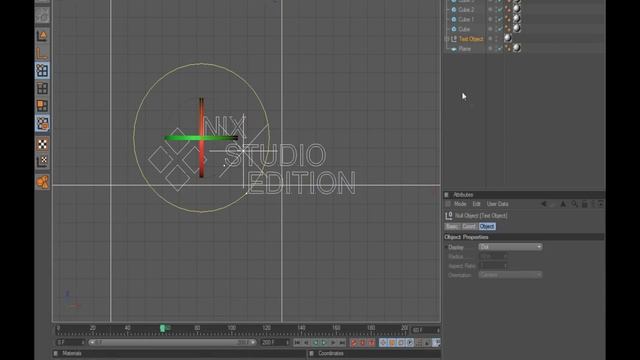Screen dimensions: 640x360
Task: Click next frame playback button
Action: pyautogui.click(x=333, y=342)
